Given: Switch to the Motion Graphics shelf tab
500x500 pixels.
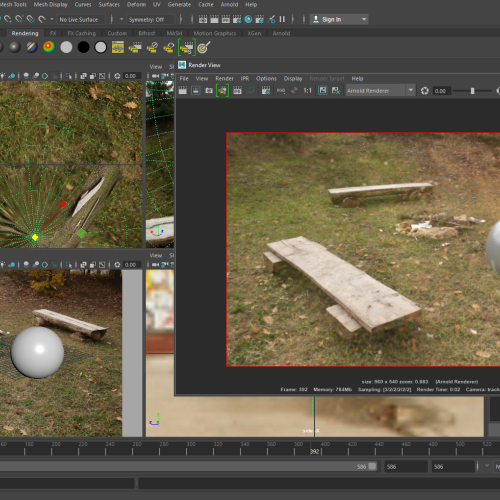Looking at the screenshot, I should point(215,33).
